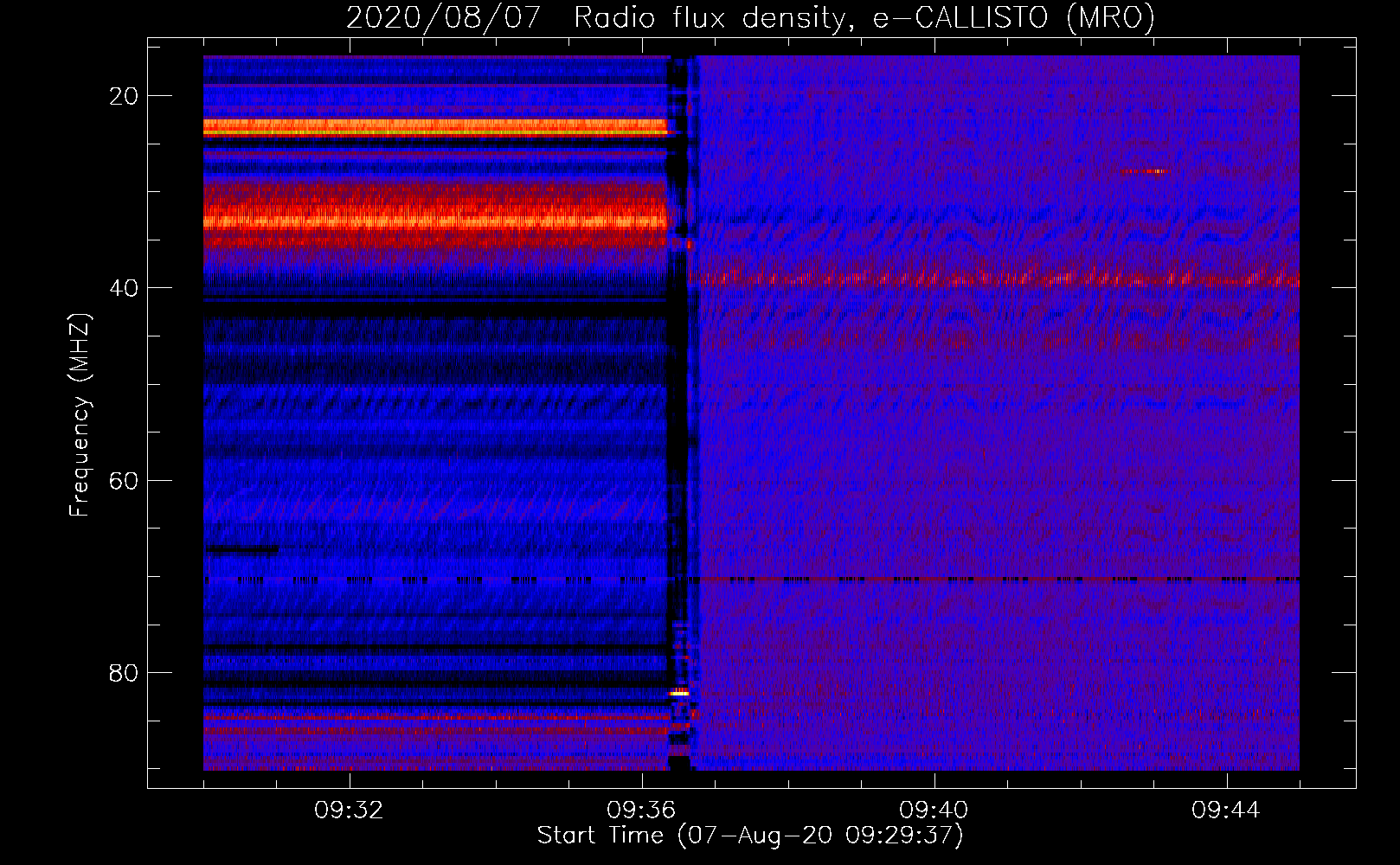The image size is (1400, 865).
Task: Click the x-axis label "Start Time (07-Aug-20 09:29:37)"
Action: 750,836
